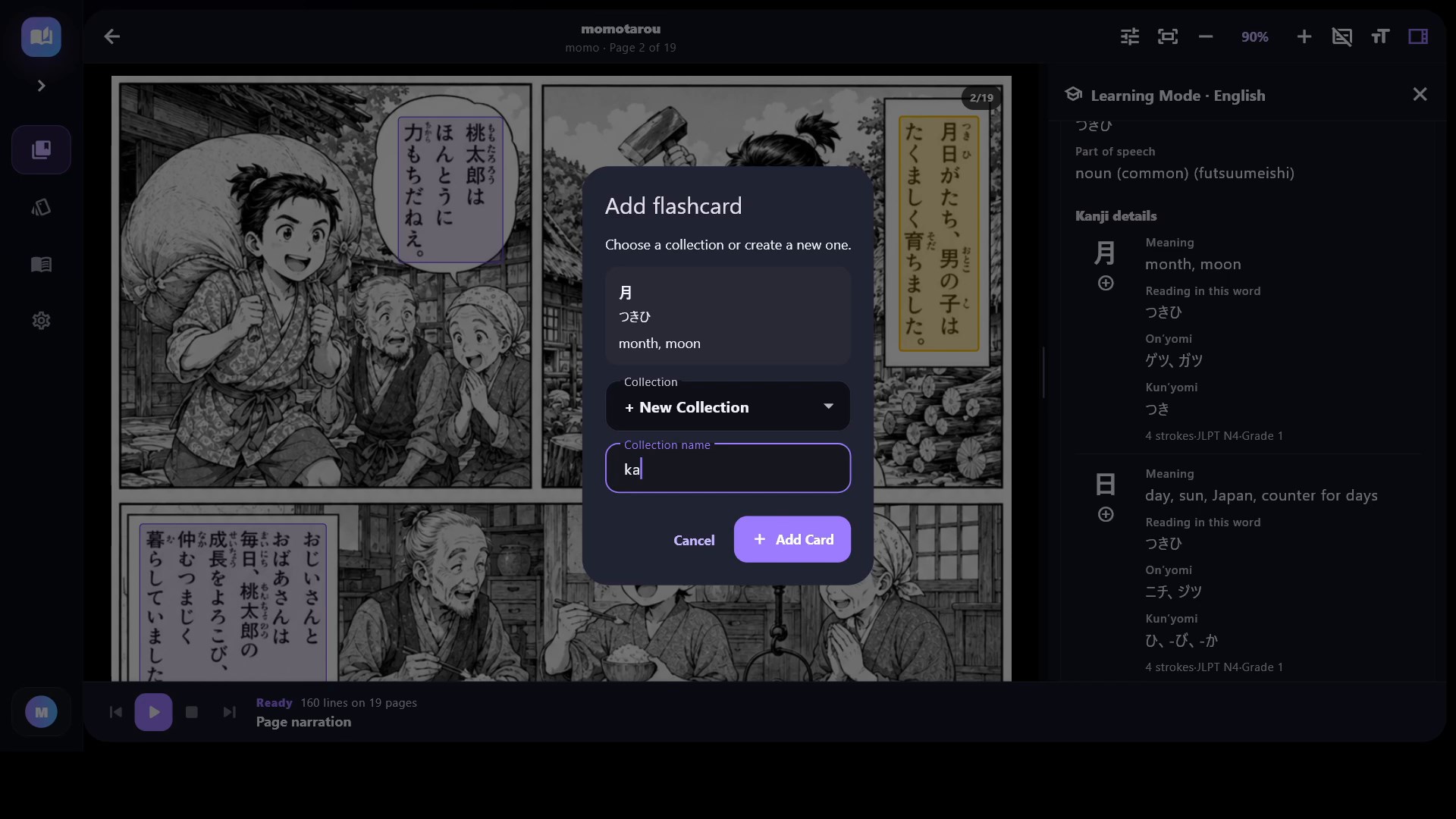
Task: Click the 桃太郎は speech bubble text
Action: [450, 190]
